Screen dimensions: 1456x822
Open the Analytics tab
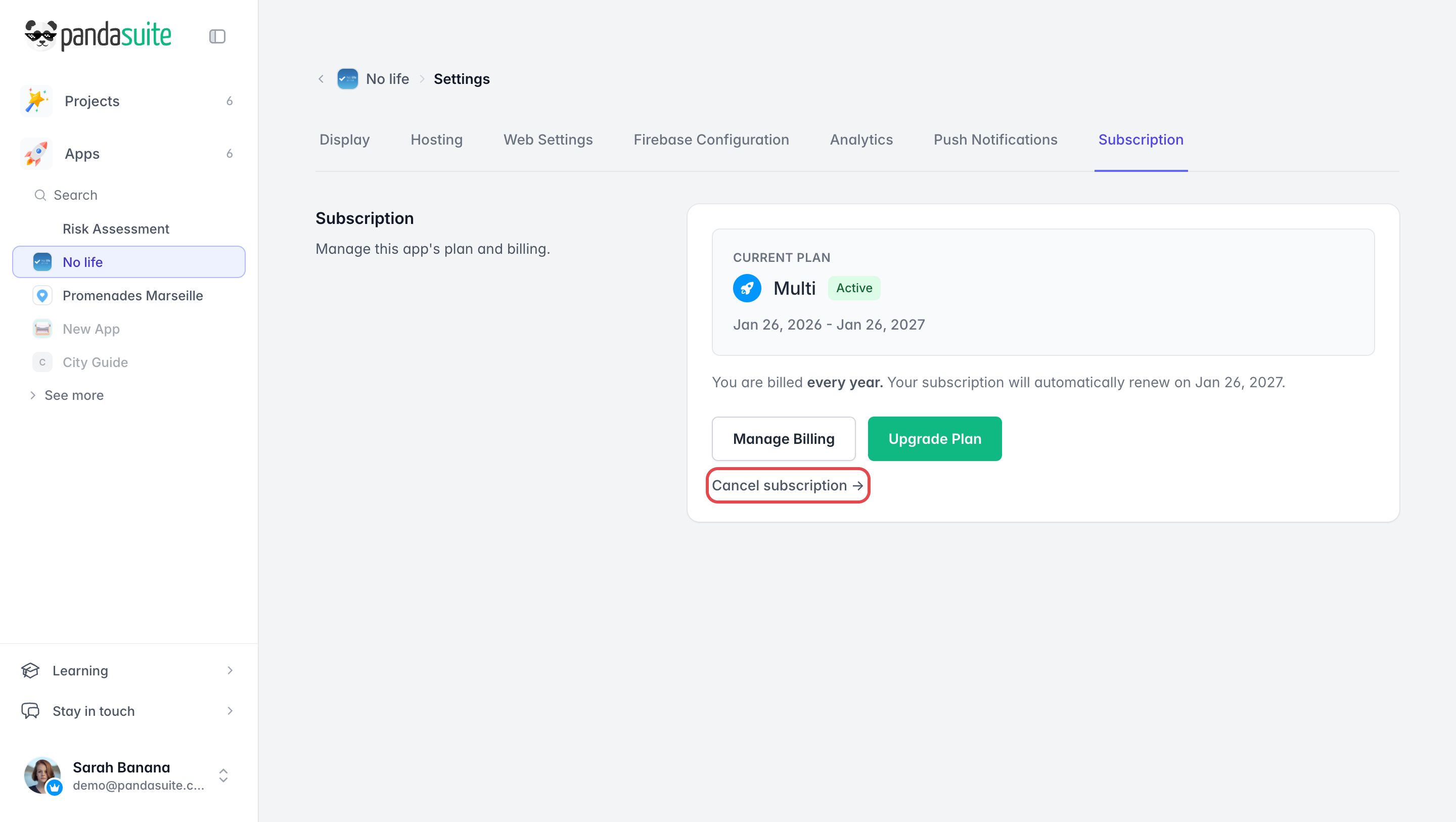point(861,140)
